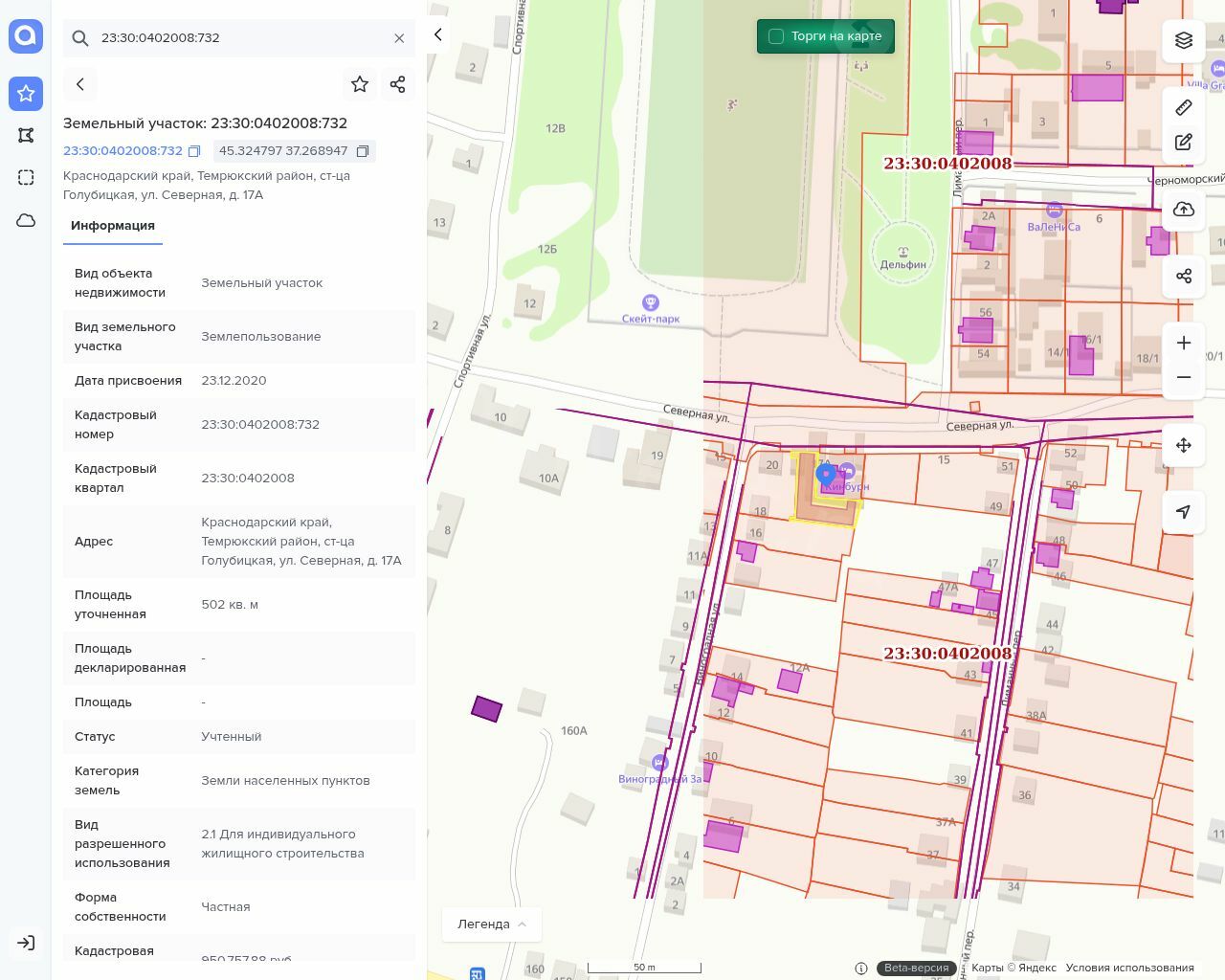
Task: Click the cloud upload icon on map
Action: 1184,210
